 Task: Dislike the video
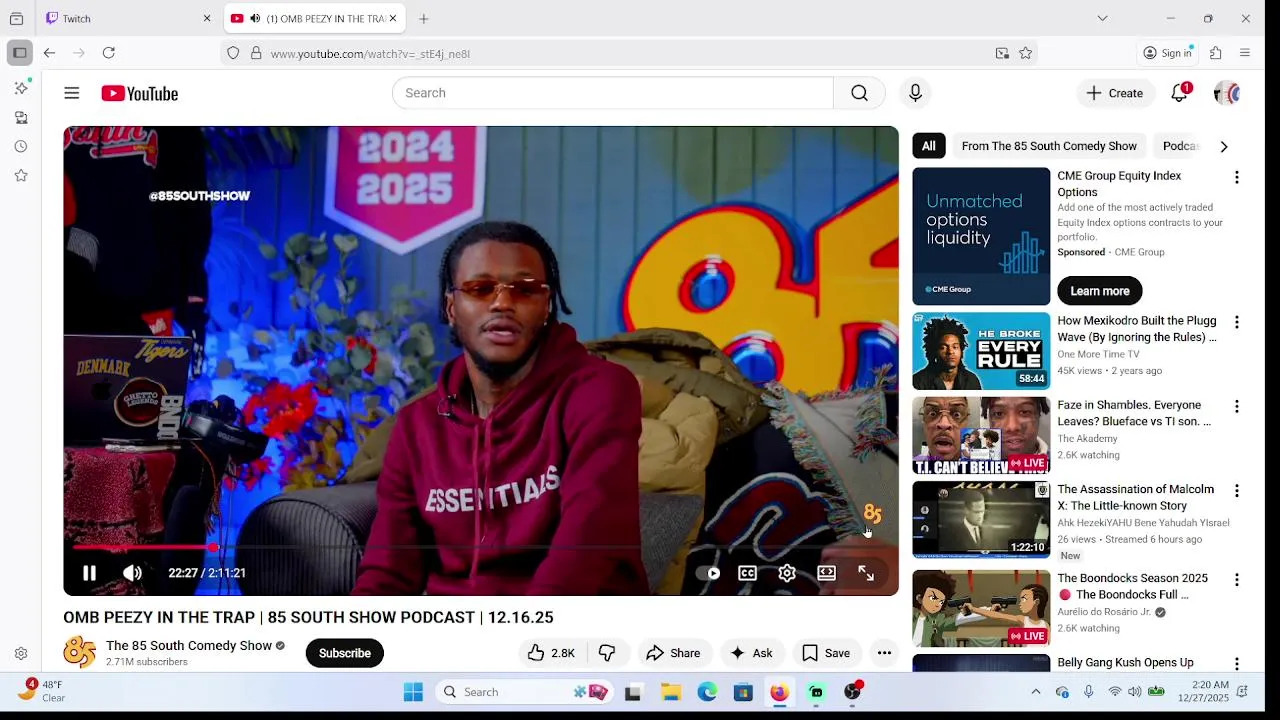(x=607, y=653)
